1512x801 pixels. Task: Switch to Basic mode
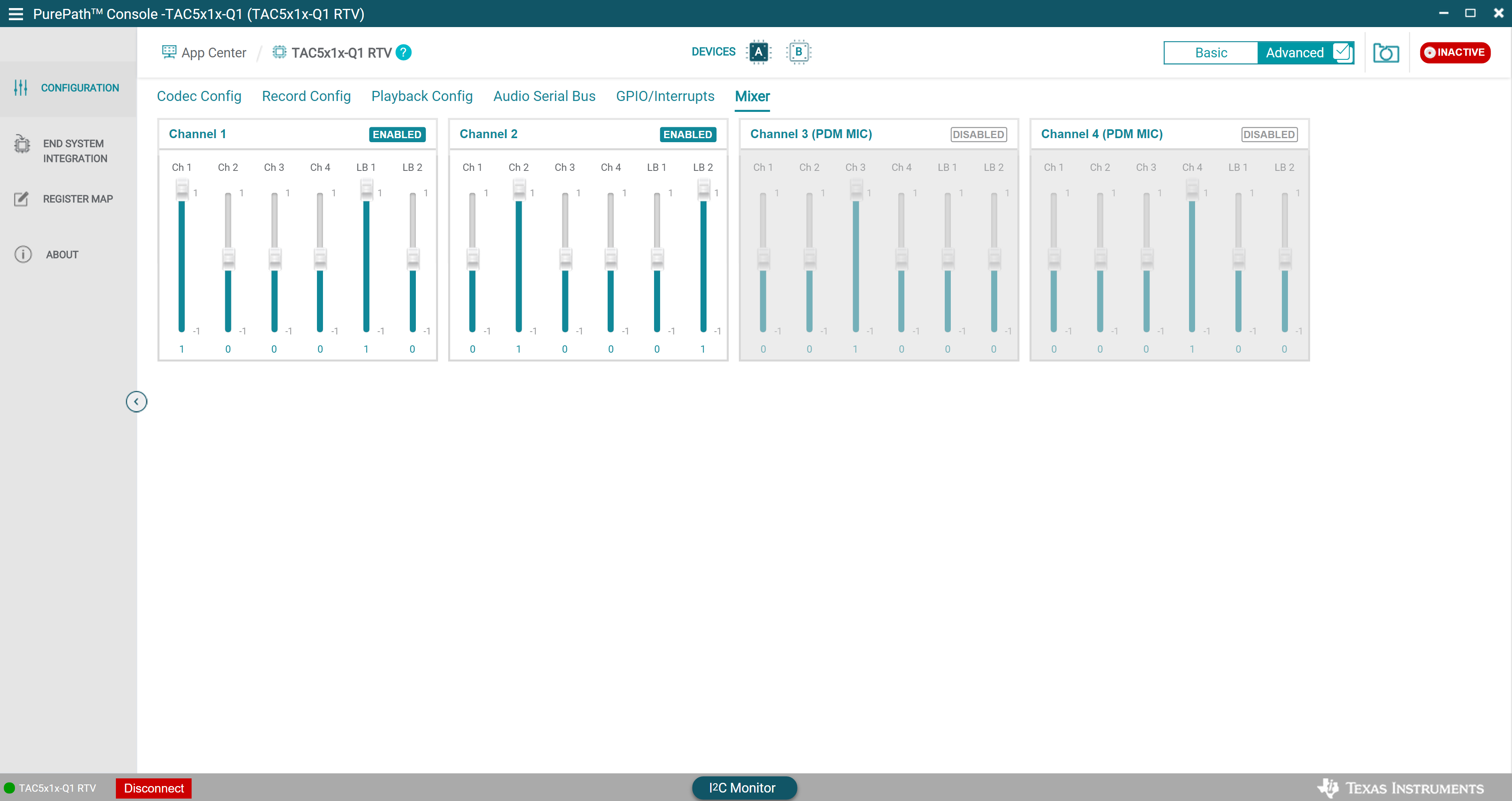(1211, 53)
